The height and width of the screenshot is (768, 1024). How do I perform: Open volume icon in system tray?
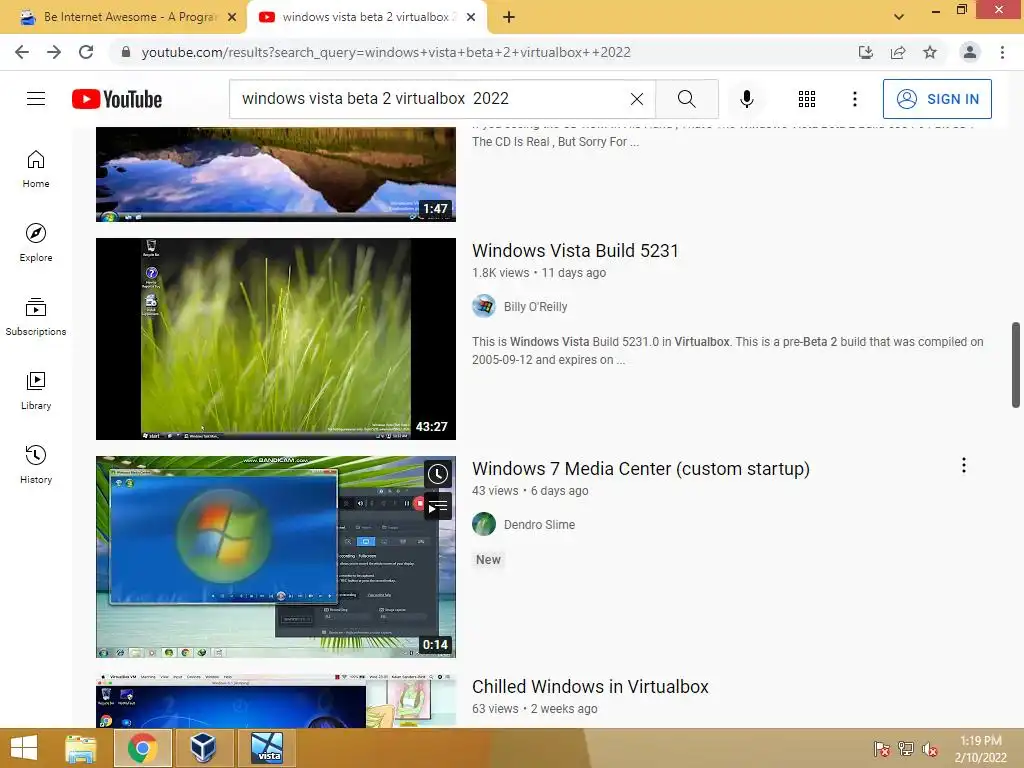[929, 748]
